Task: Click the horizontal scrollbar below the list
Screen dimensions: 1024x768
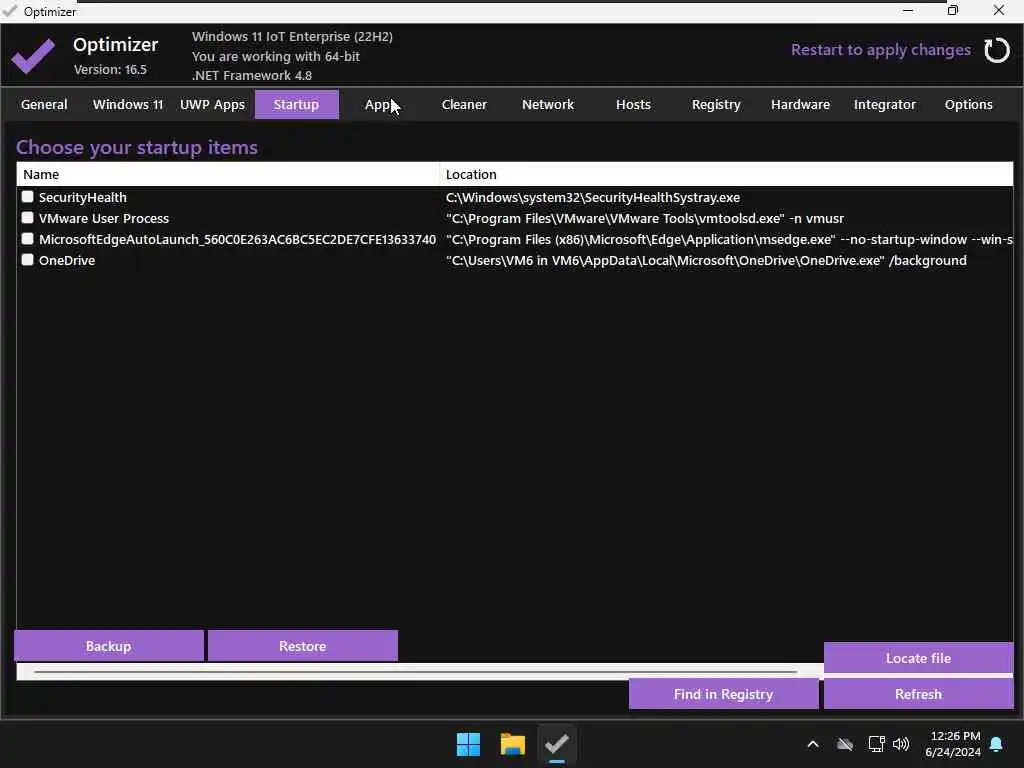Action: pyautogui.click(x=415, y=671)
